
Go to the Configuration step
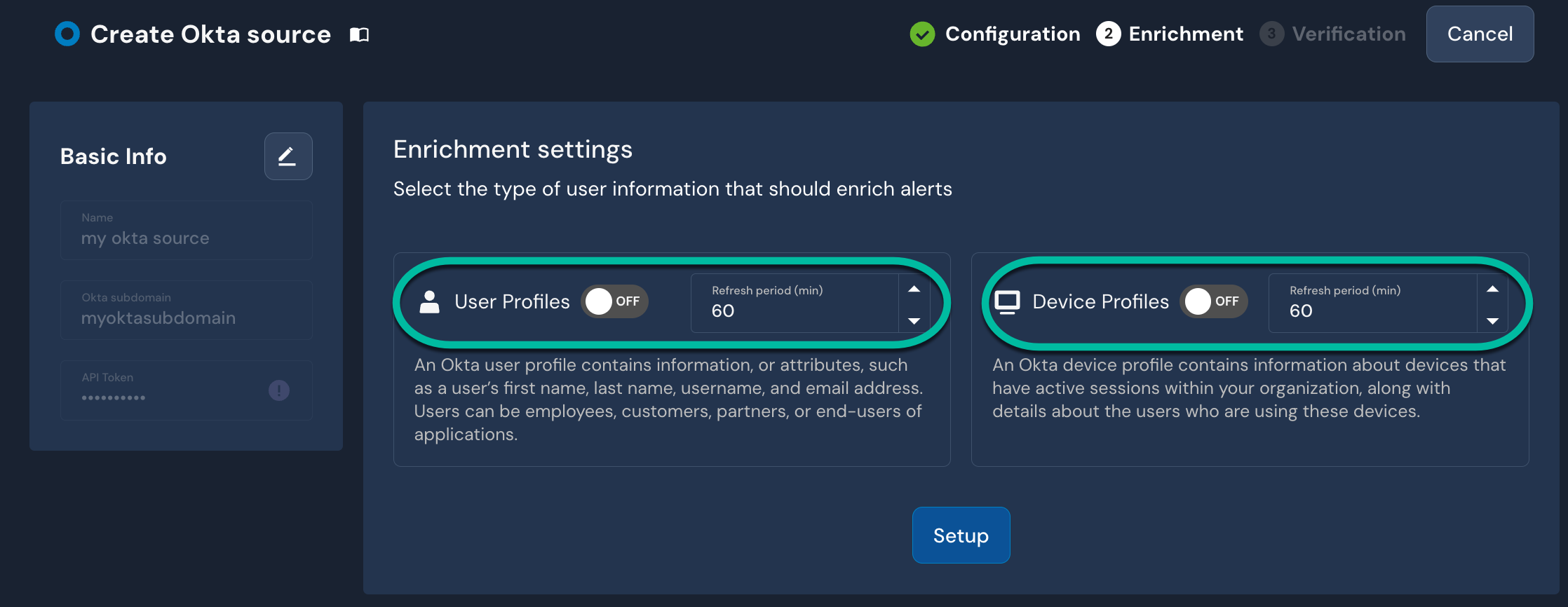click(995, 34)
